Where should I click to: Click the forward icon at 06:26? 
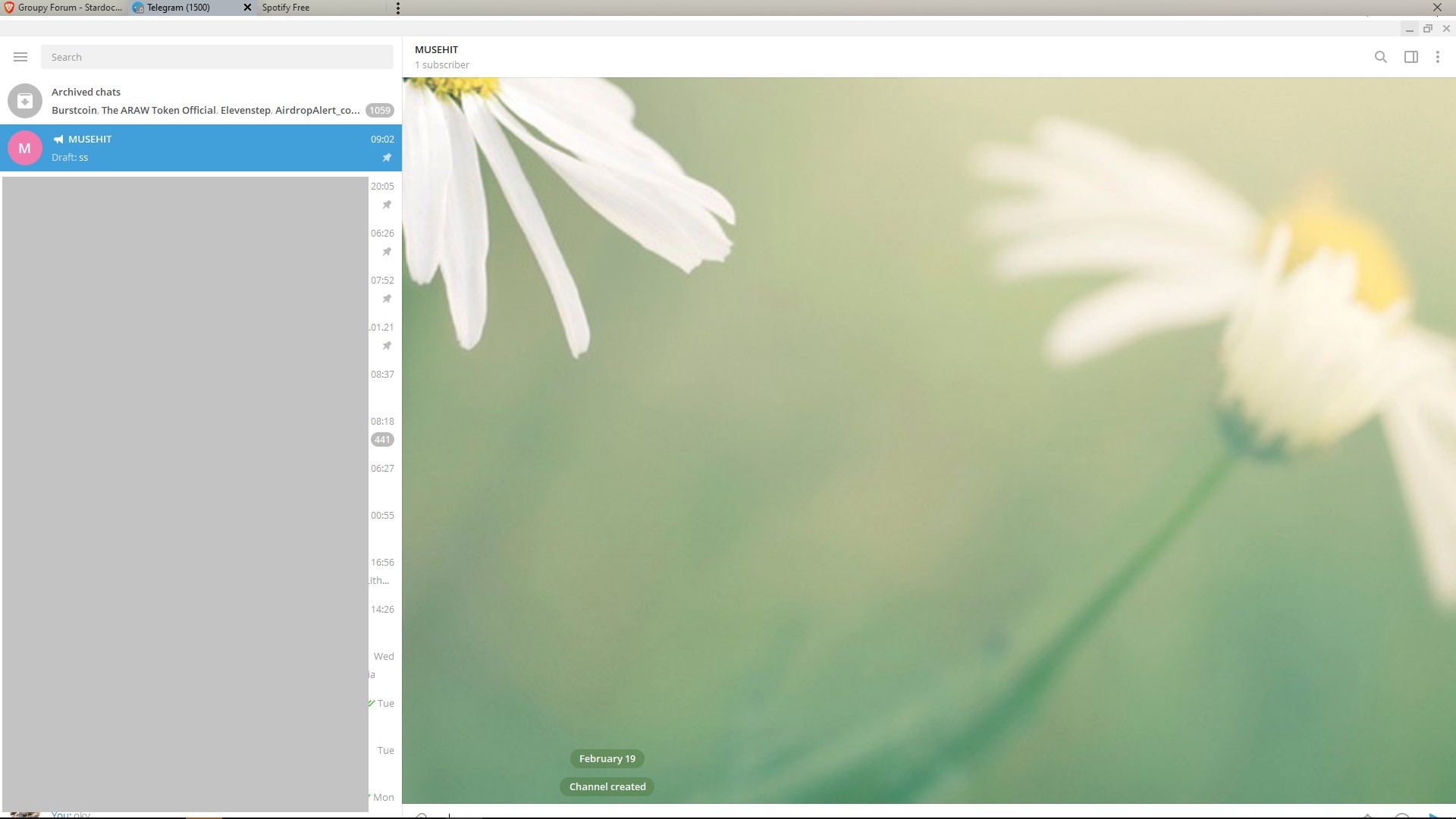[387, 252]
